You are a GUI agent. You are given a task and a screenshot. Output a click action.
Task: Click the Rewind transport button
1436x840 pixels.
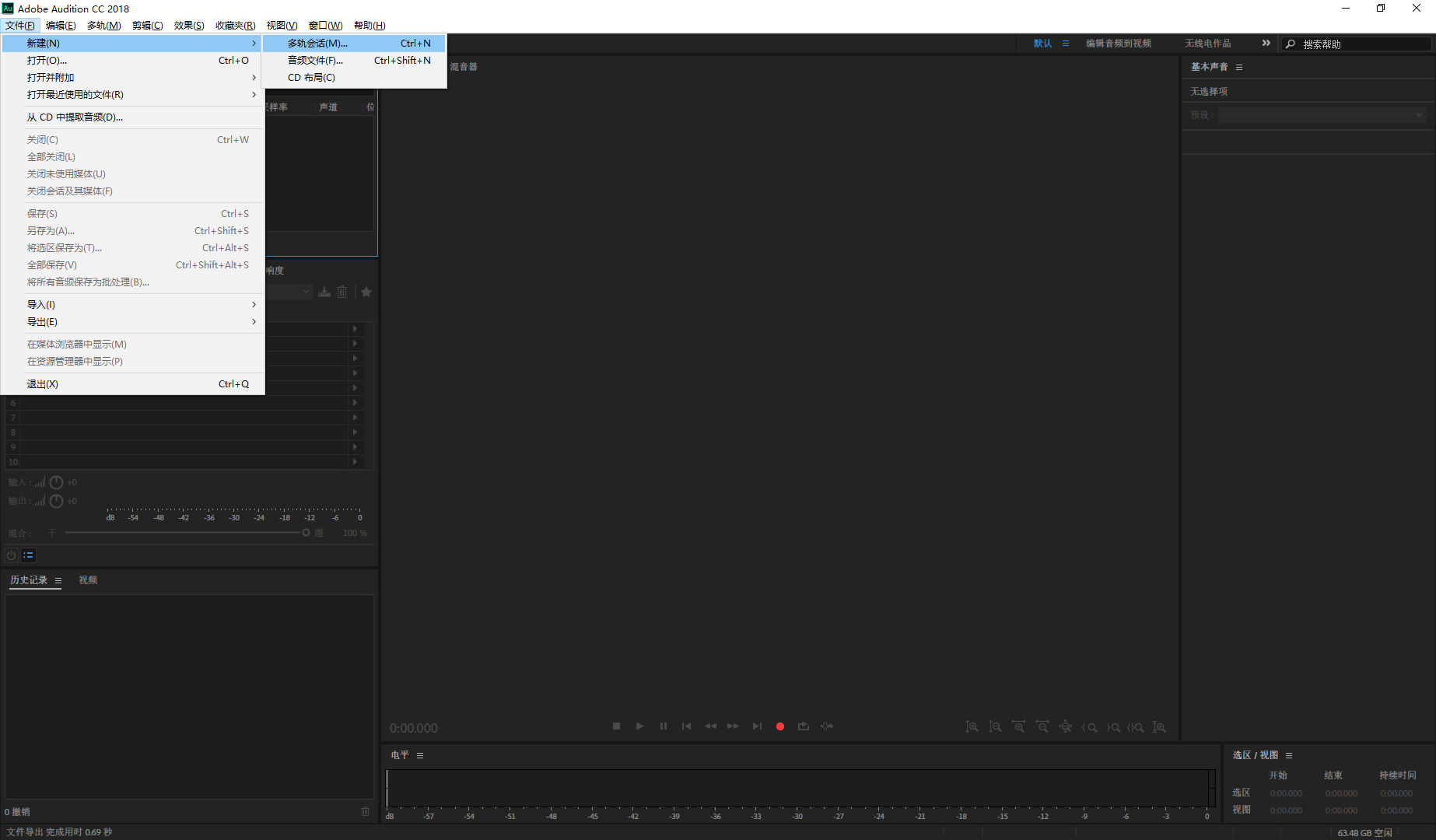click(x=710, y=726)
